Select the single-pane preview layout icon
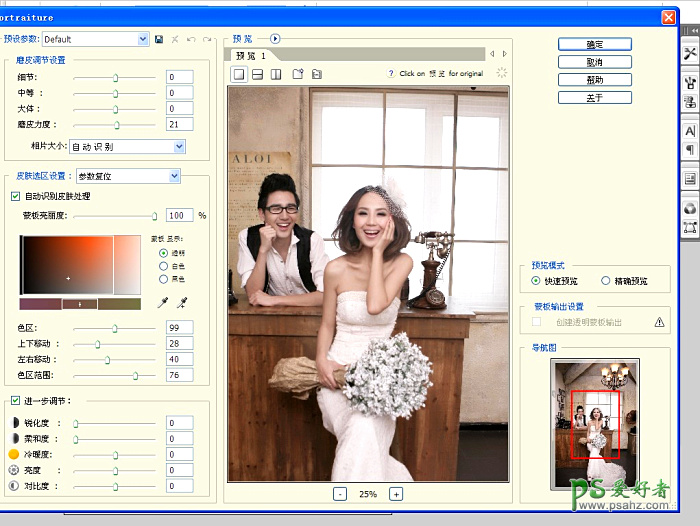 [x=240, y=74]
